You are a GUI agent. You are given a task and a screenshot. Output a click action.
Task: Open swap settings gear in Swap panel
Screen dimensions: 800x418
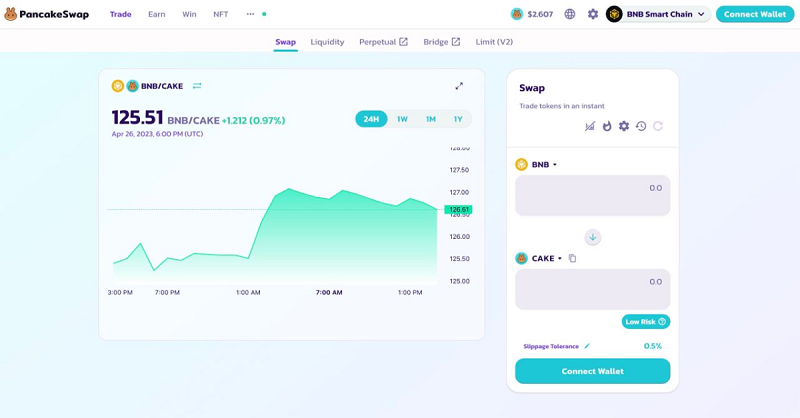pos(624,126)
